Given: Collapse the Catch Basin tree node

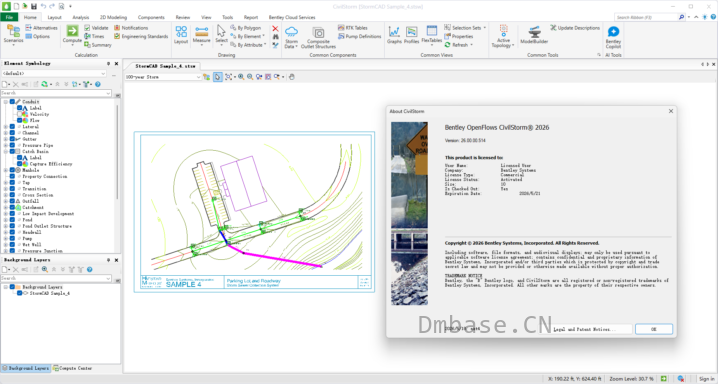Looking at the screenshot, I should [x=5, y=151].
